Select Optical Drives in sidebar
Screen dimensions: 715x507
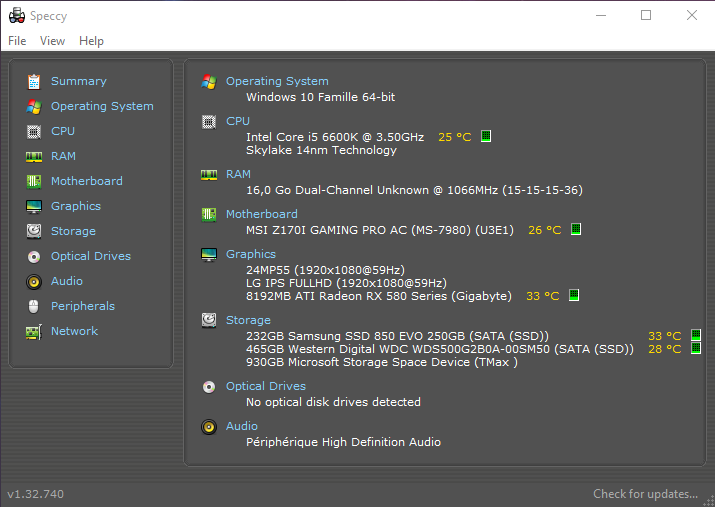click(x=91, y=256)
